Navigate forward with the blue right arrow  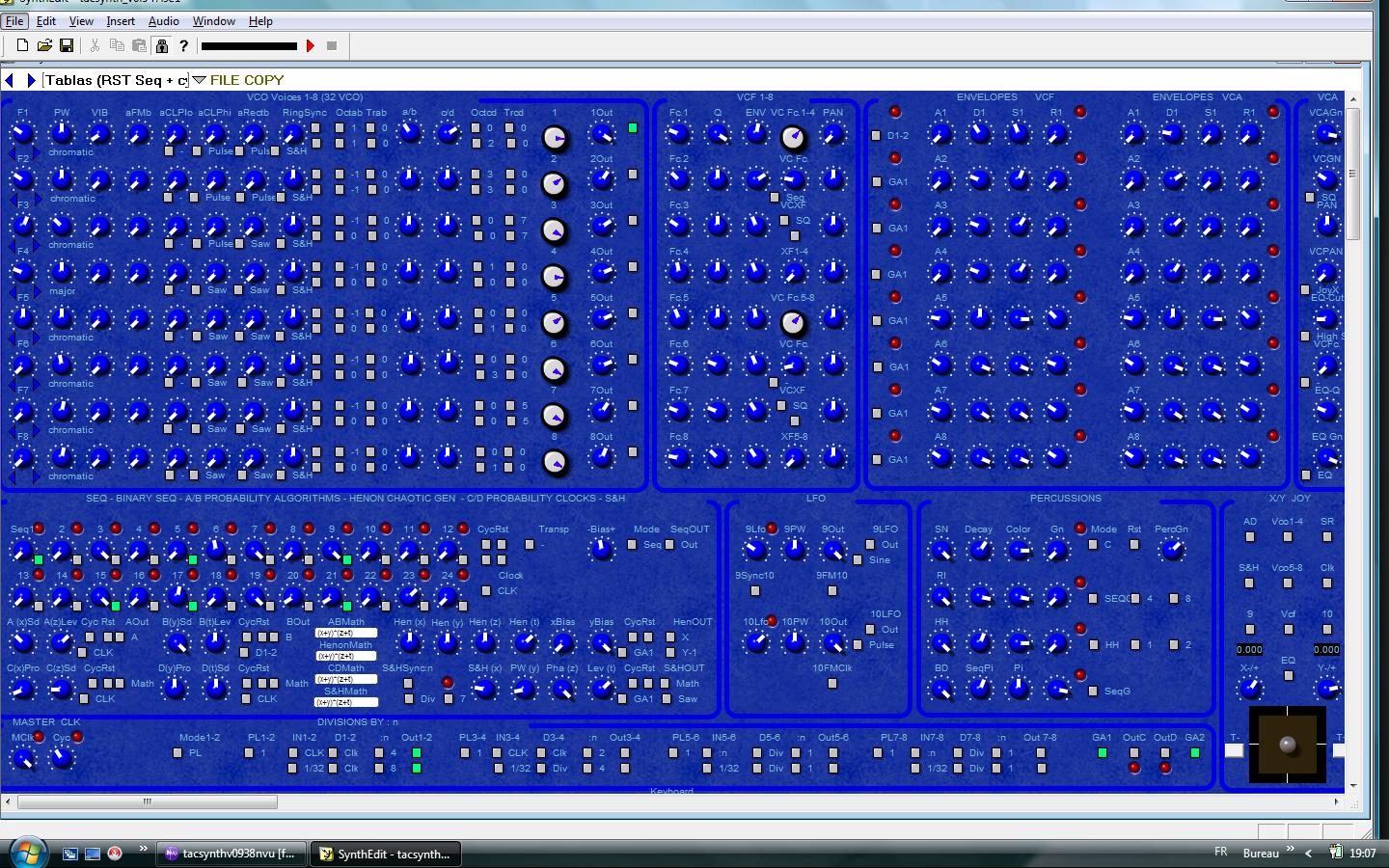tap(32, 80)
